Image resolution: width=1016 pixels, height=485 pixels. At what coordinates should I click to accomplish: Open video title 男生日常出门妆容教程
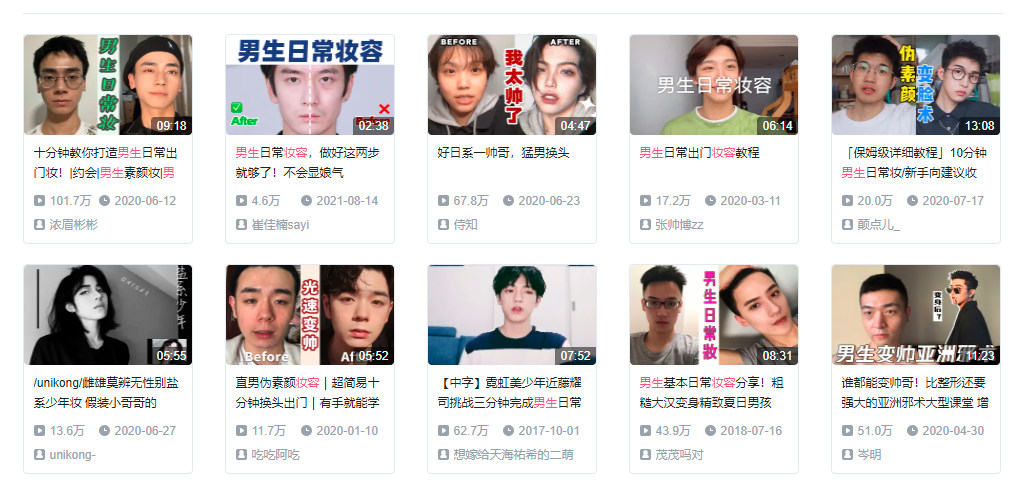(699, 153)
